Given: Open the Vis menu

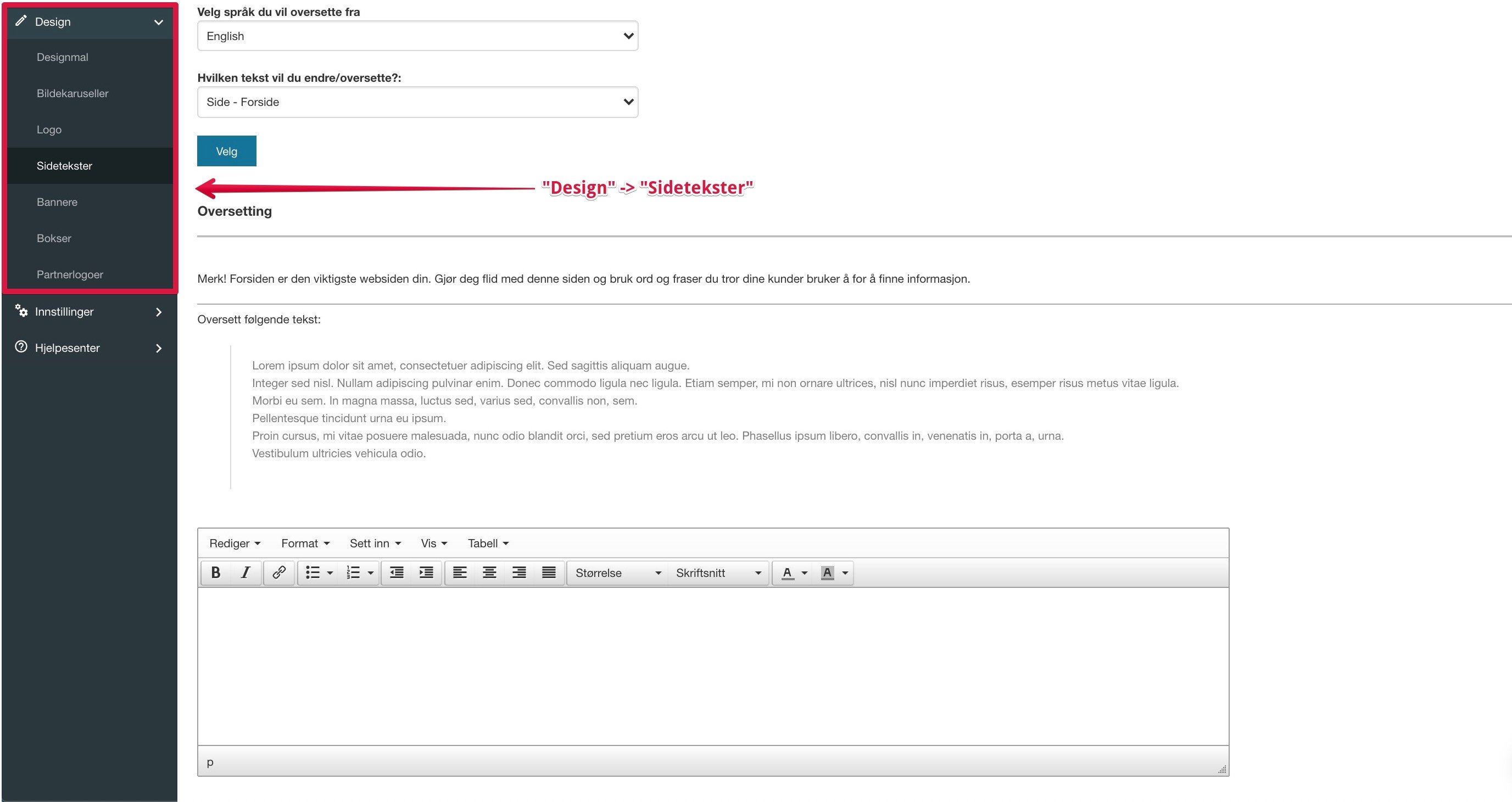Looking at the screenshot, I should click(x=434, y=543).
